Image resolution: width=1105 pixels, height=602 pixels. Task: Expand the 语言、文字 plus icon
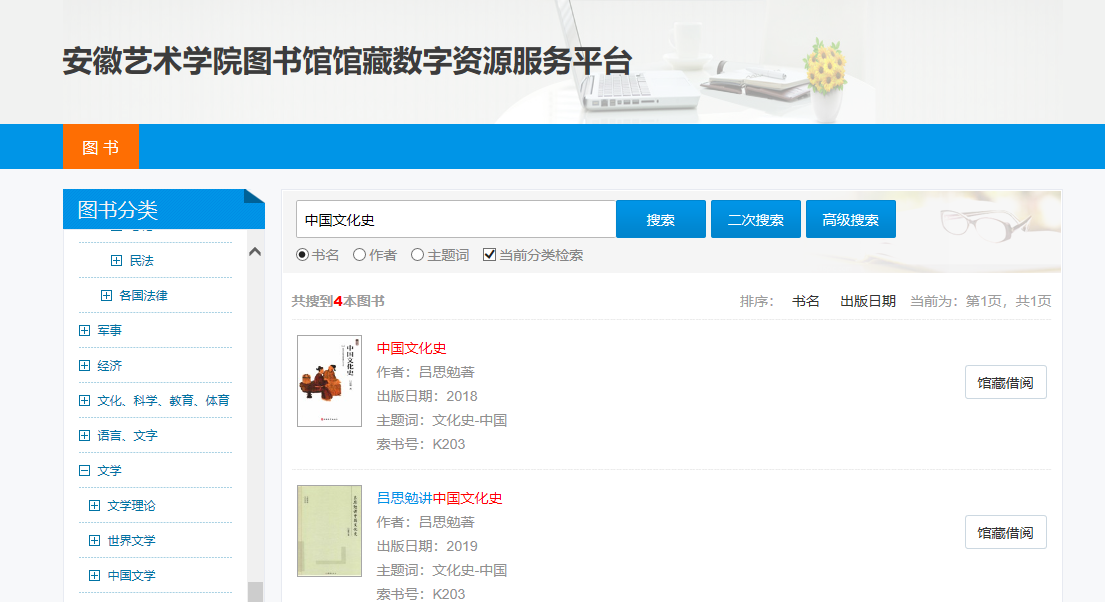point(84,436)
